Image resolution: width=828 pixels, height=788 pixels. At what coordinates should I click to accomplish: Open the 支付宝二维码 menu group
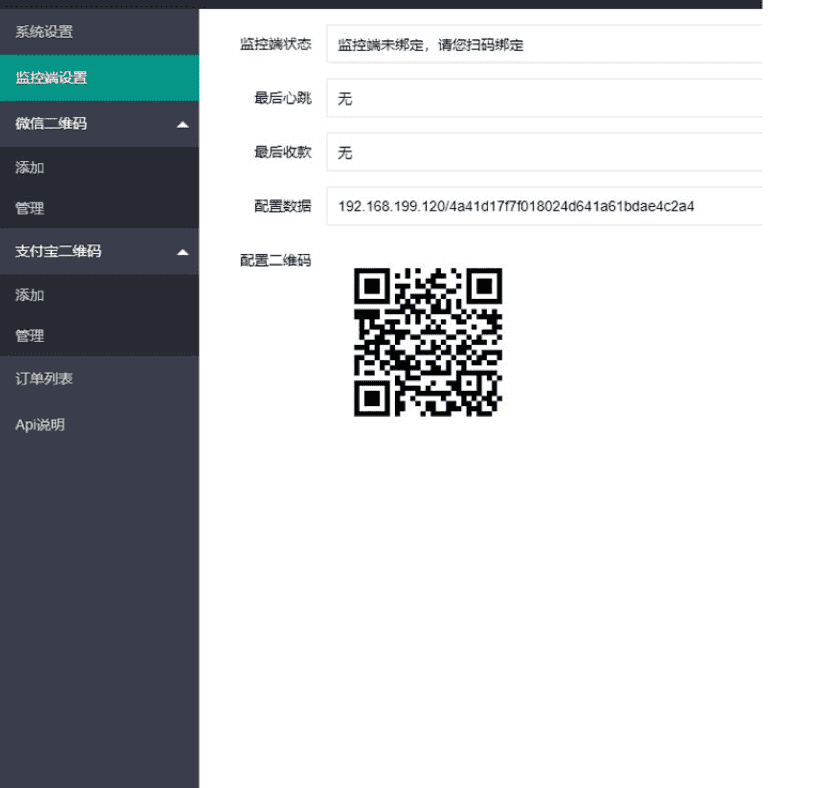(99, 251)
